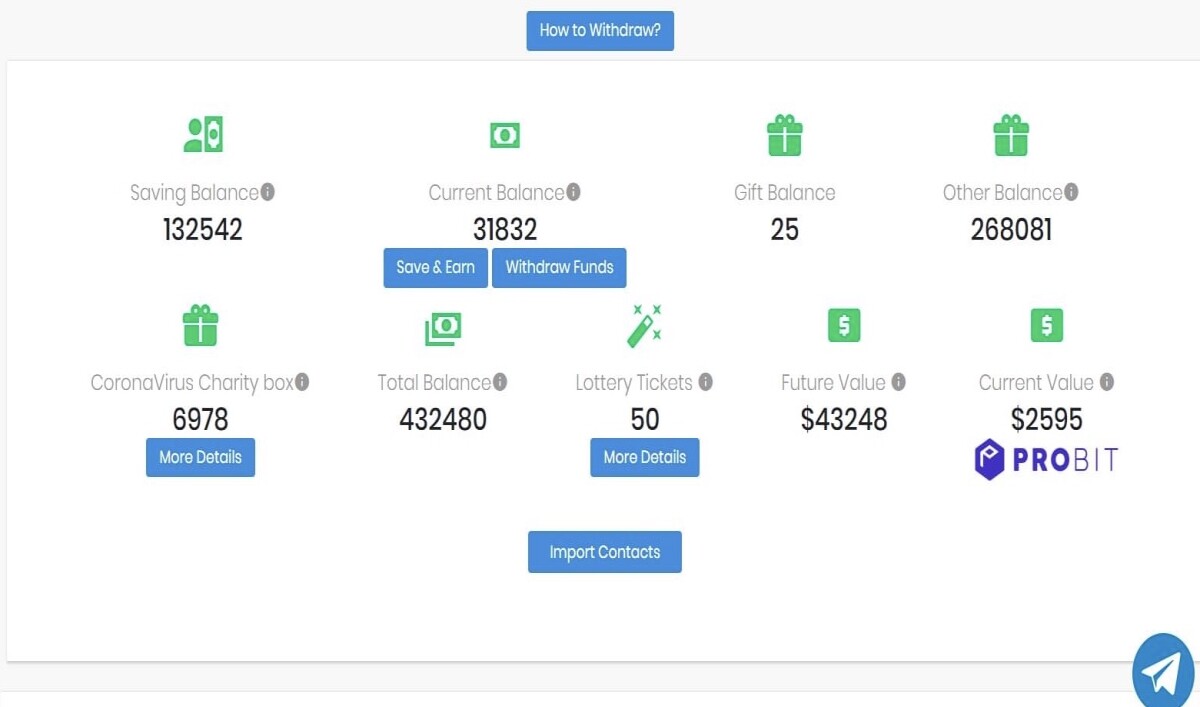
Task: Click the Saving Balance label text
Action: tap(195, 193)
